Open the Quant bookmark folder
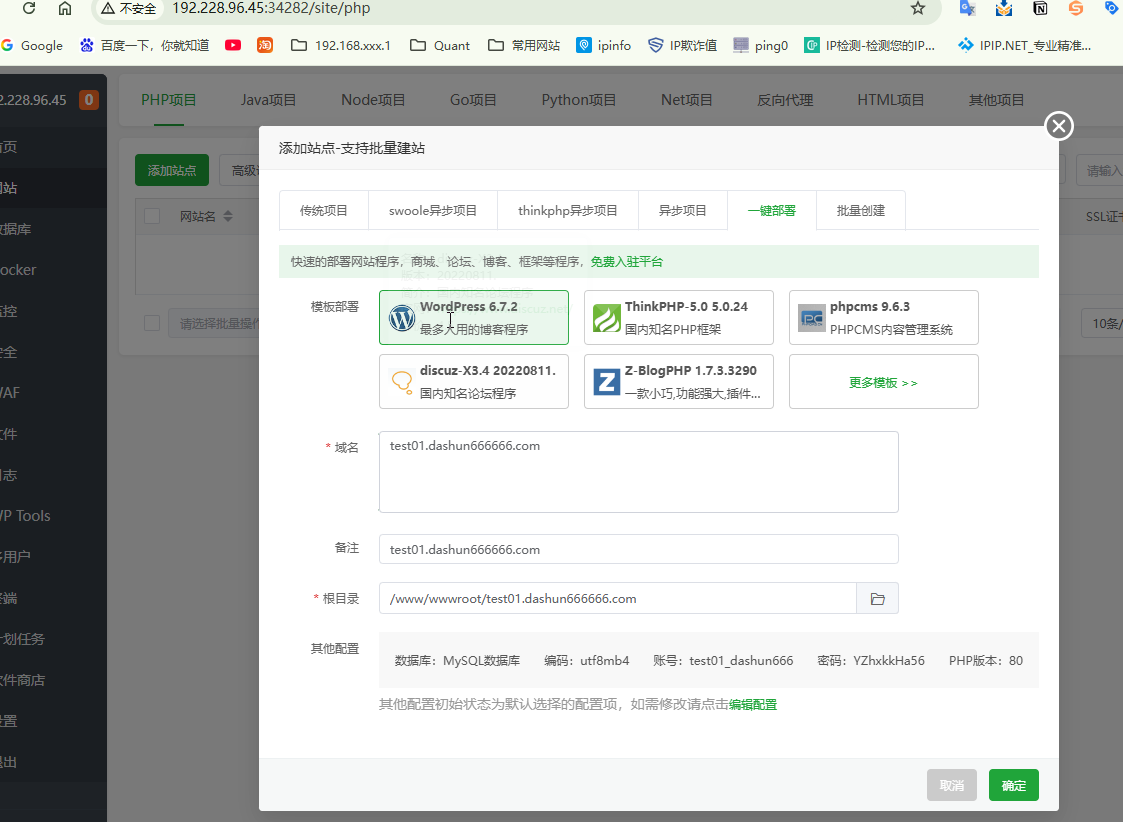The width and height of the screenshot is (1123, 822). (440, 45)
